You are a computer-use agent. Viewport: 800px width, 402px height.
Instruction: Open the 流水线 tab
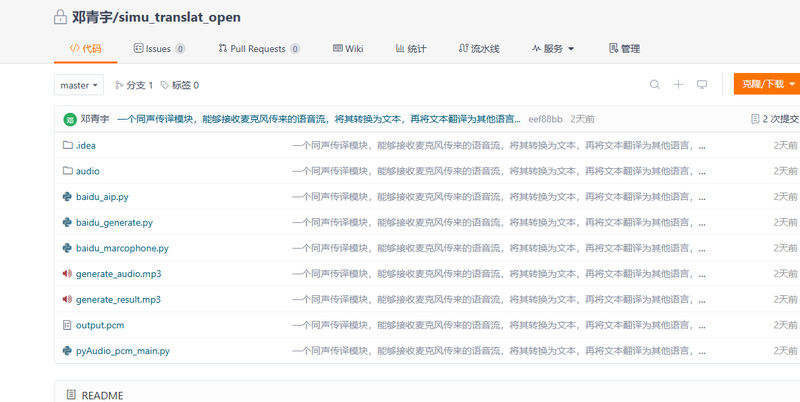[x=479, y=49]
